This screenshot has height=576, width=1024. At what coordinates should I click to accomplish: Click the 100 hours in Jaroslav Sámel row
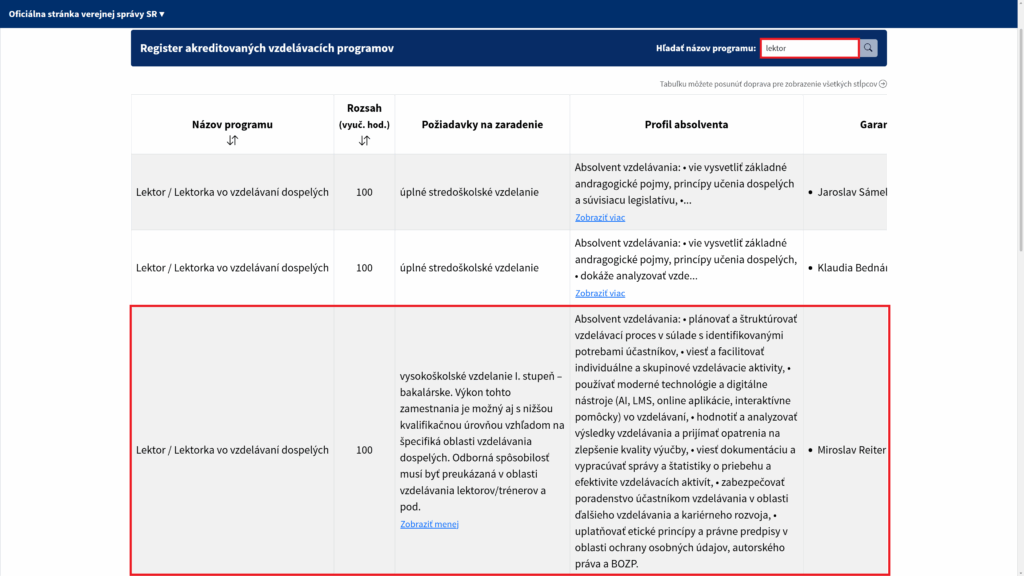tap(364, 192)
